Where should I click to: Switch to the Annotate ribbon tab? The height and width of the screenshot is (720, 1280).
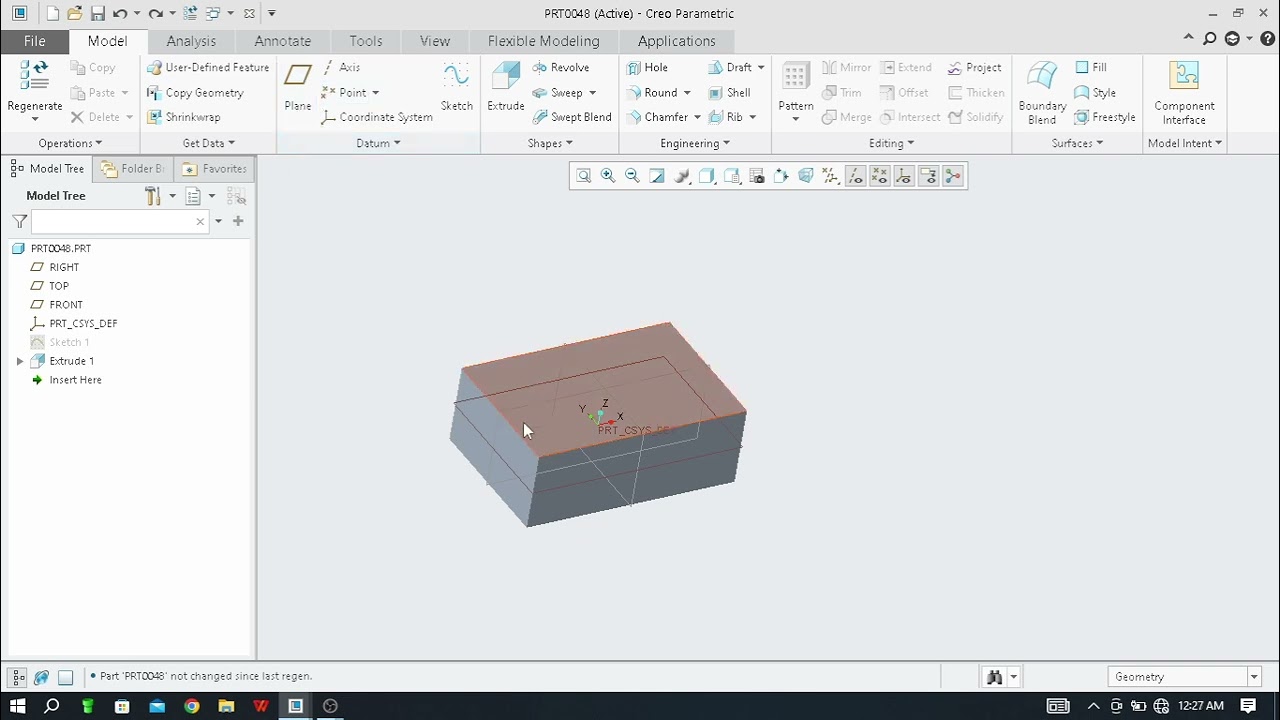(x=283, y=41)
